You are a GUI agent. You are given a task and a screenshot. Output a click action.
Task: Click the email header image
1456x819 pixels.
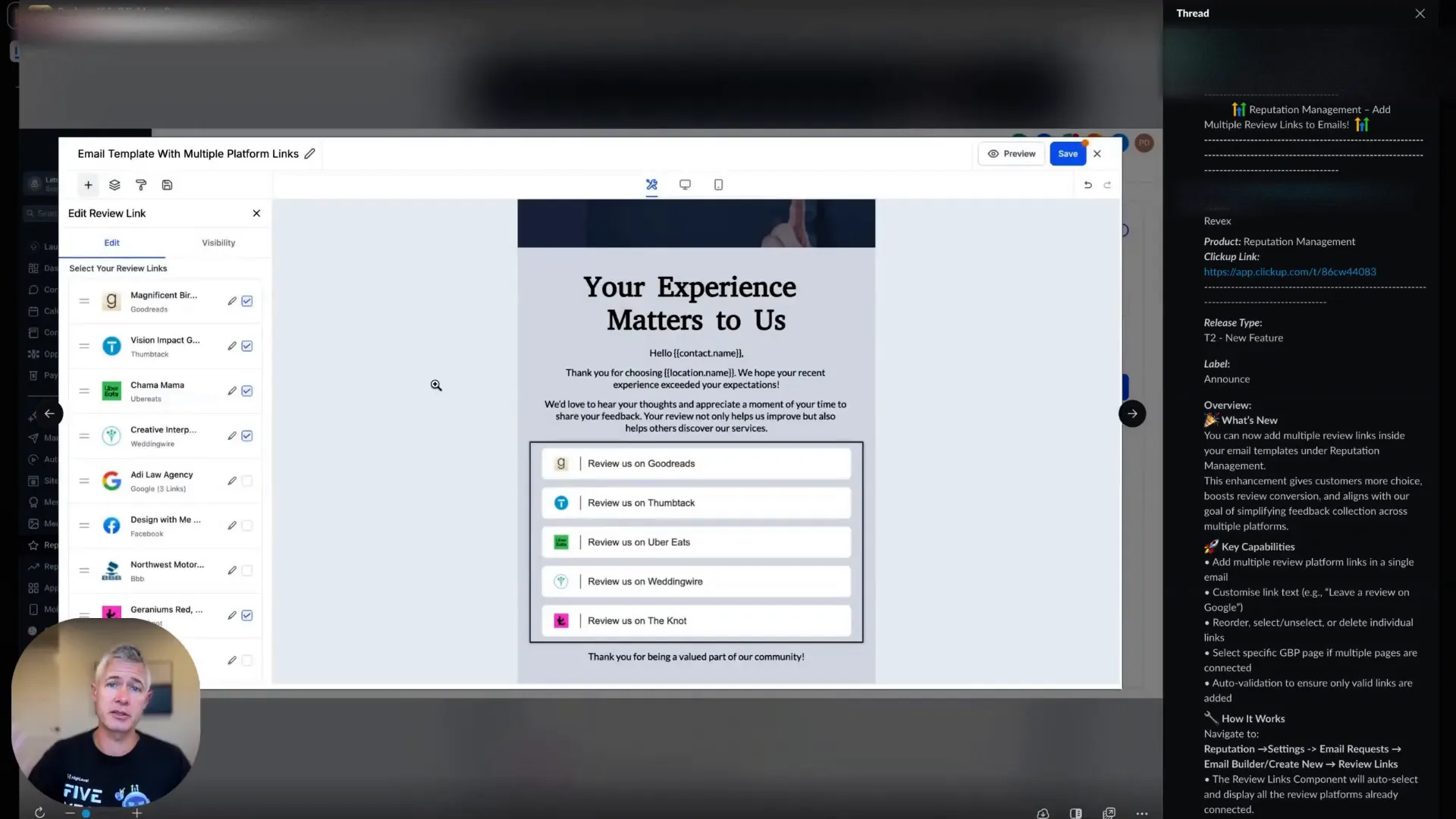tap(696, 223)
